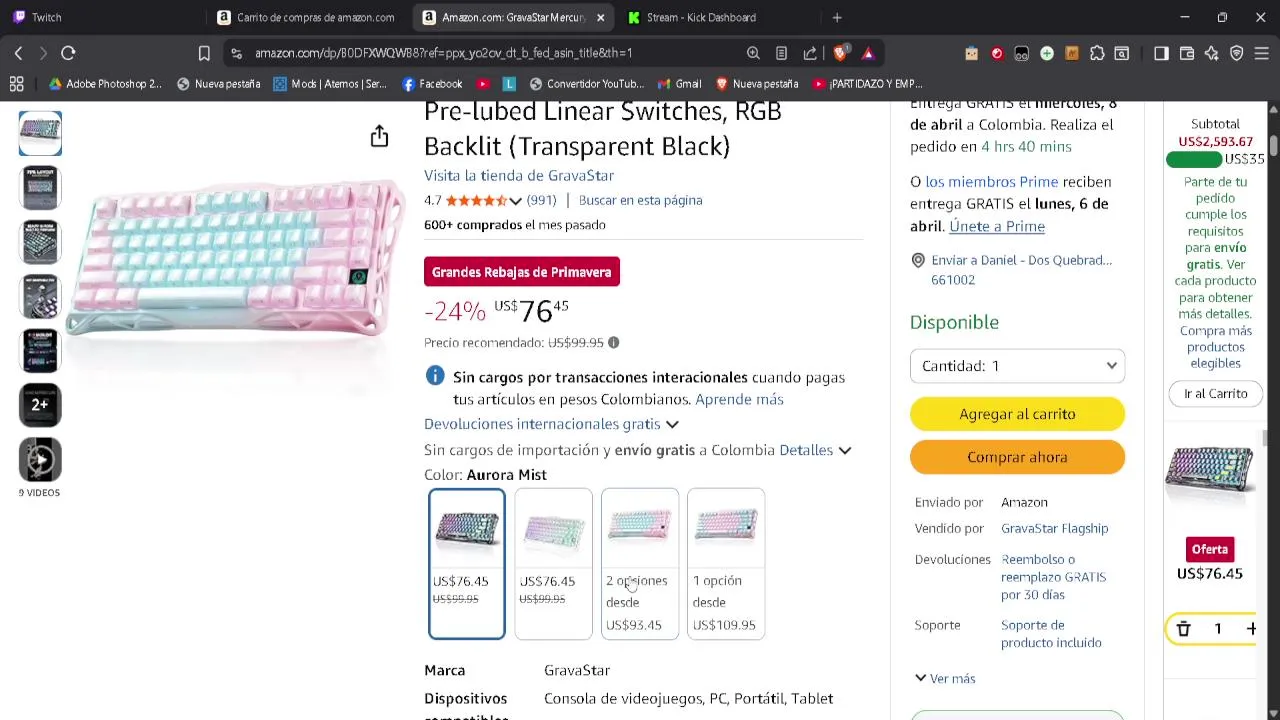Viewport: 1280px width, 720px height.
Task: Open the Cantidad quantity dropdown
Action: click(x=1017, y=366)
